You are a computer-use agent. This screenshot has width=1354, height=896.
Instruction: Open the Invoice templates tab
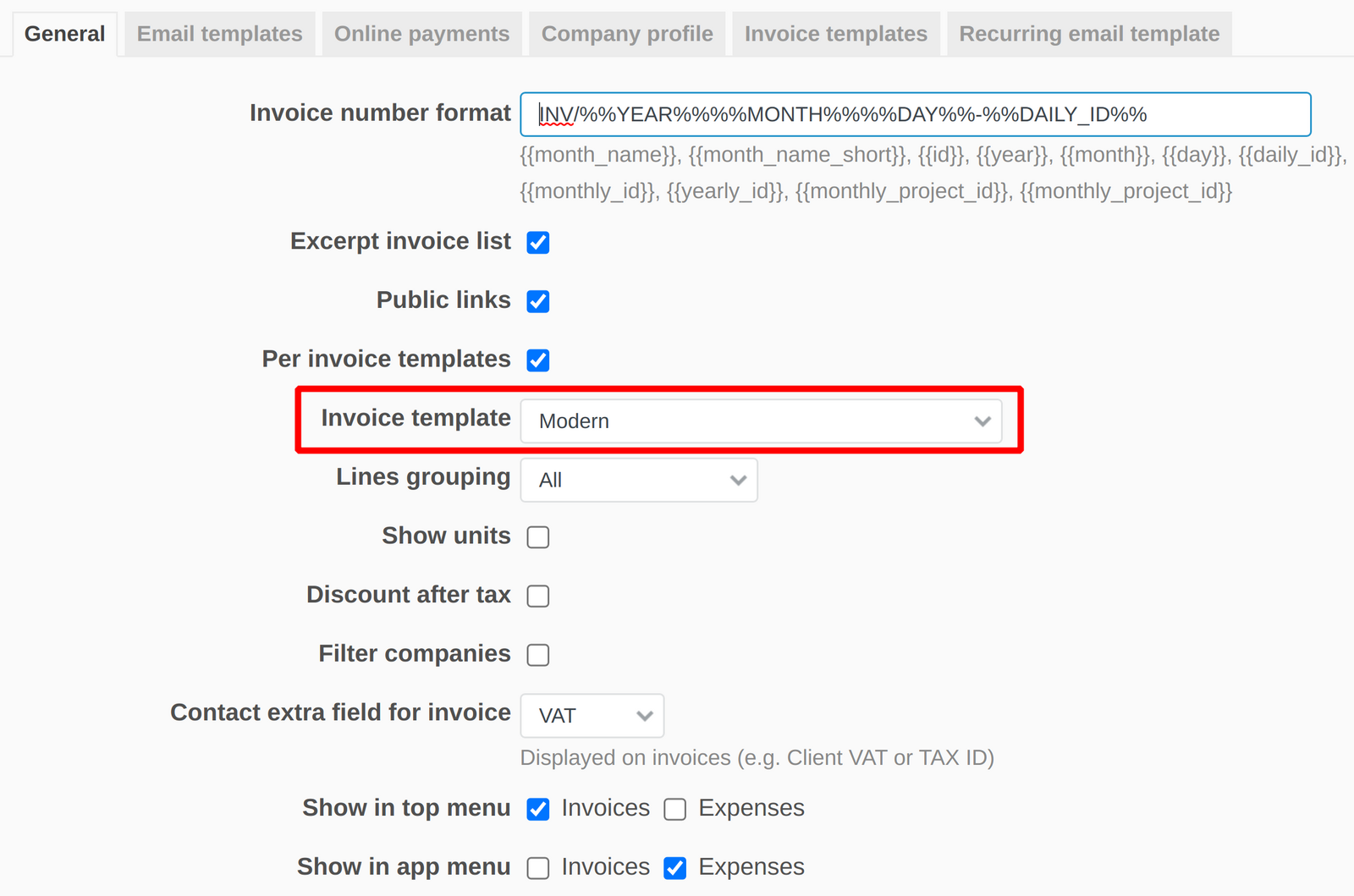click(x=835, y=34)
